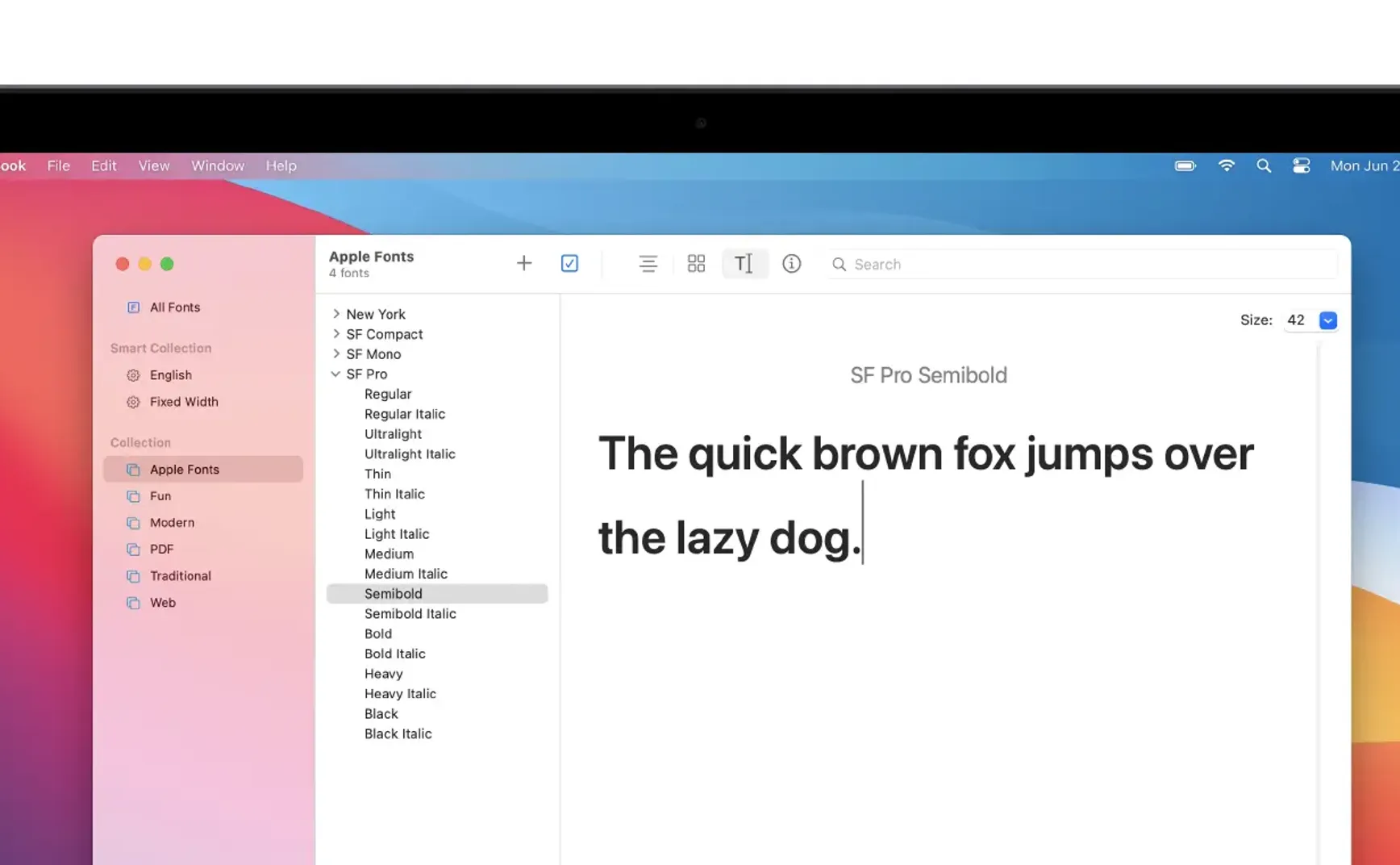Click the add font plus icon
The width and height of the screenshot is (1400, 865).
(524, 263)
